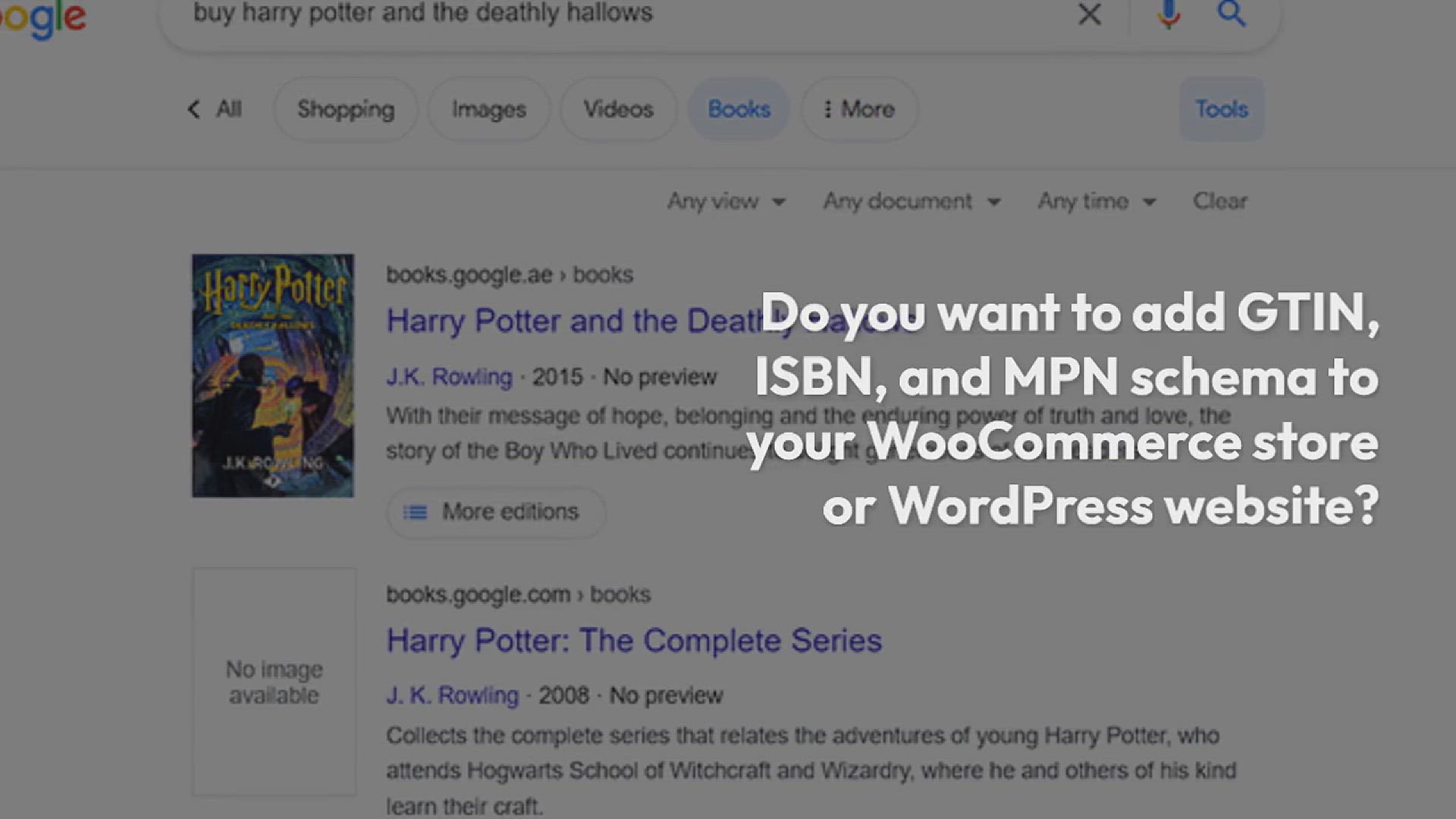Open the Any time filter dropdown
This screenshot has height=819, width=1456.
(1097, 201)
